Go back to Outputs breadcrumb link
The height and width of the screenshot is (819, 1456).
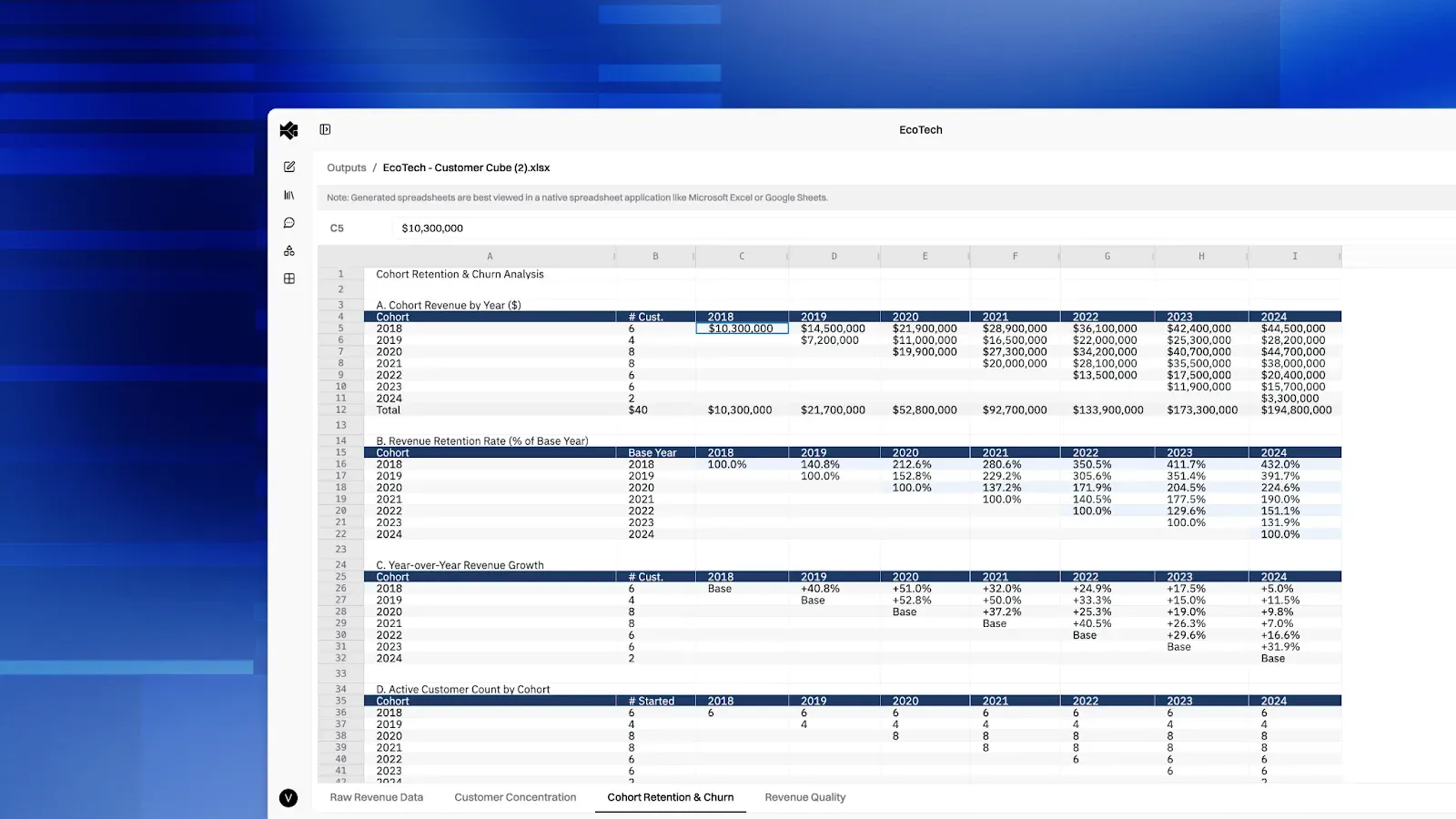347,167
